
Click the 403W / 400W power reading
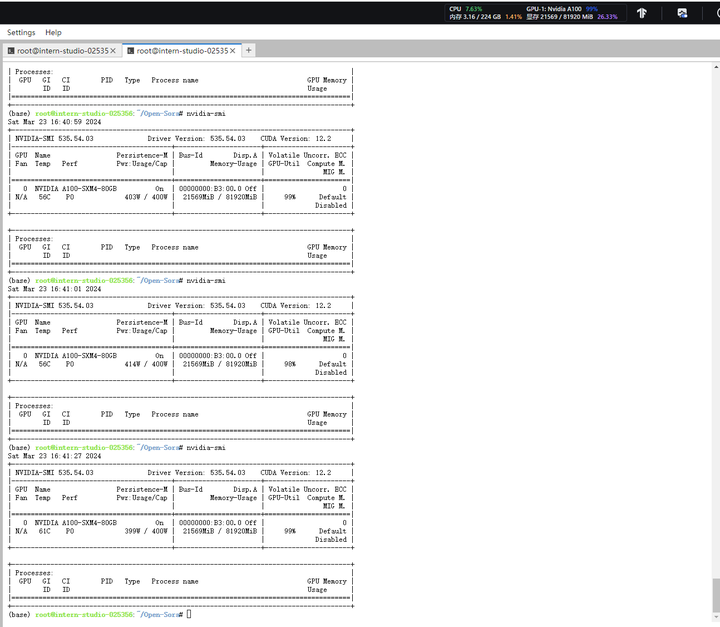146,197
